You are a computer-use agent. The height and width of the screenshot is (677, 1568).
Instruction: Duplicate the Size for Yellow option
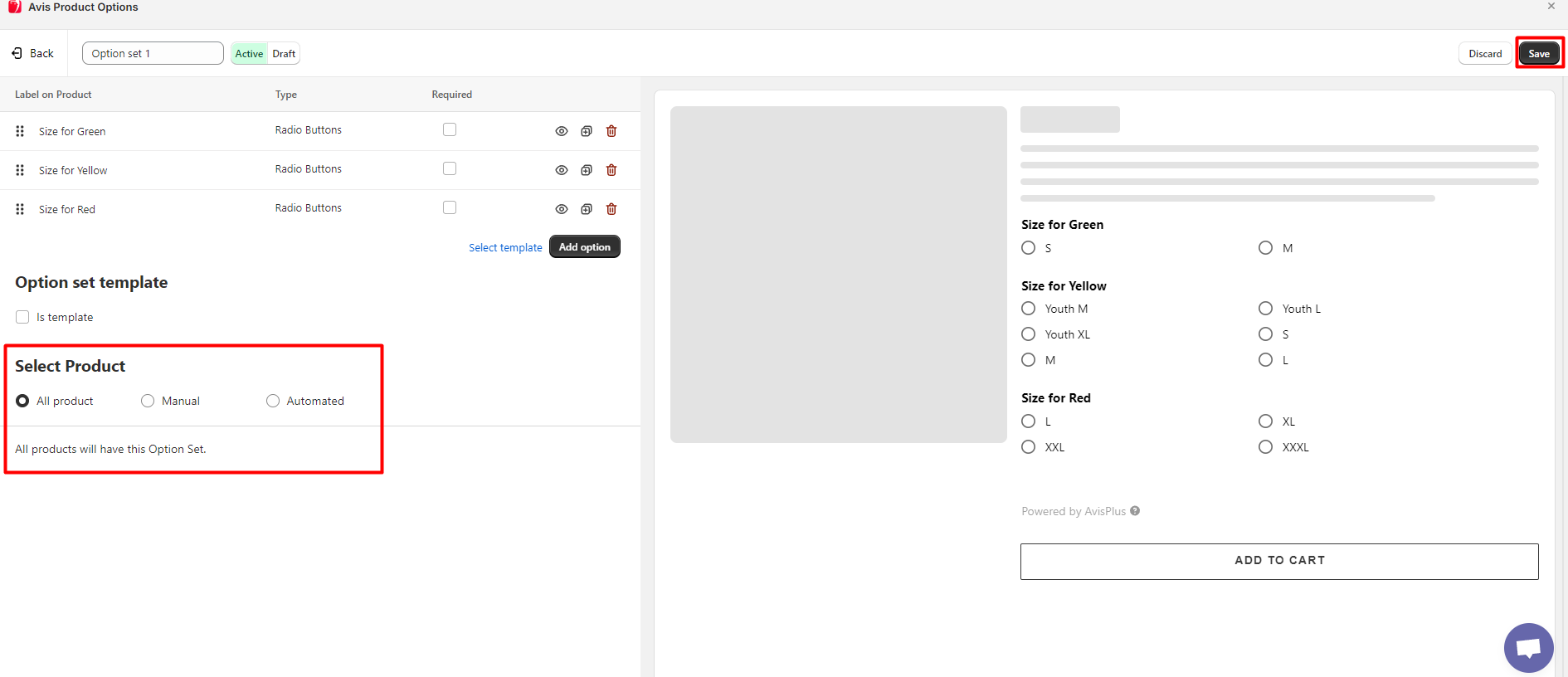coord(587,170)
